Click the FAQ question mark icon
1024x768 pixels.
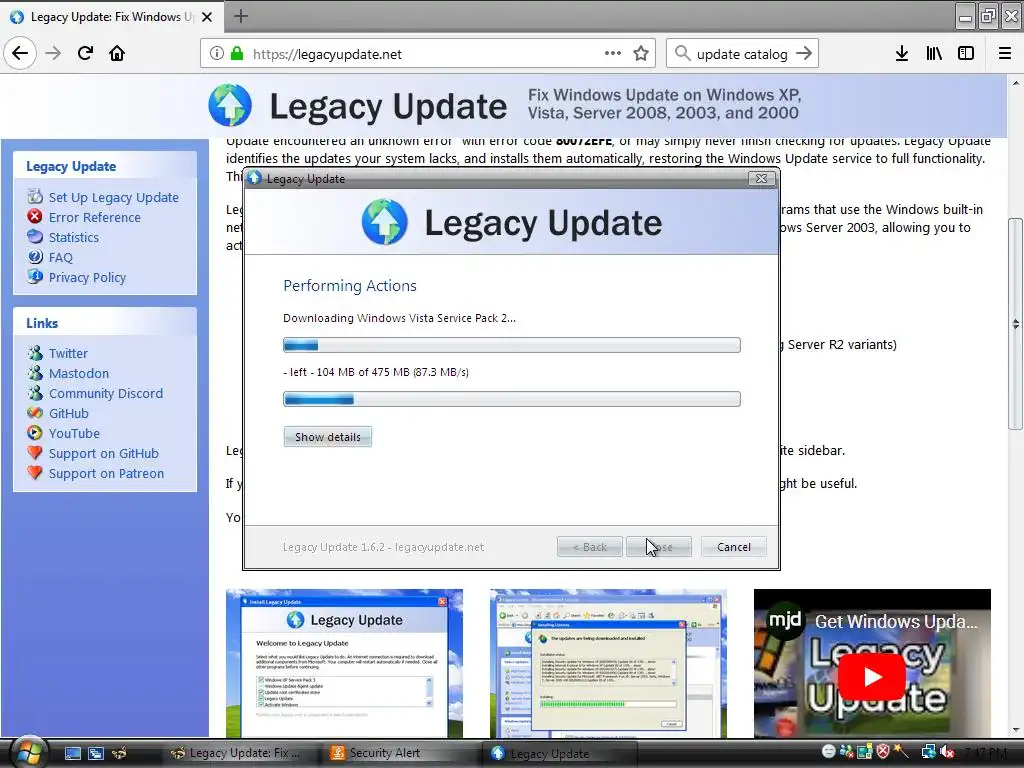[x=35, y=257]
